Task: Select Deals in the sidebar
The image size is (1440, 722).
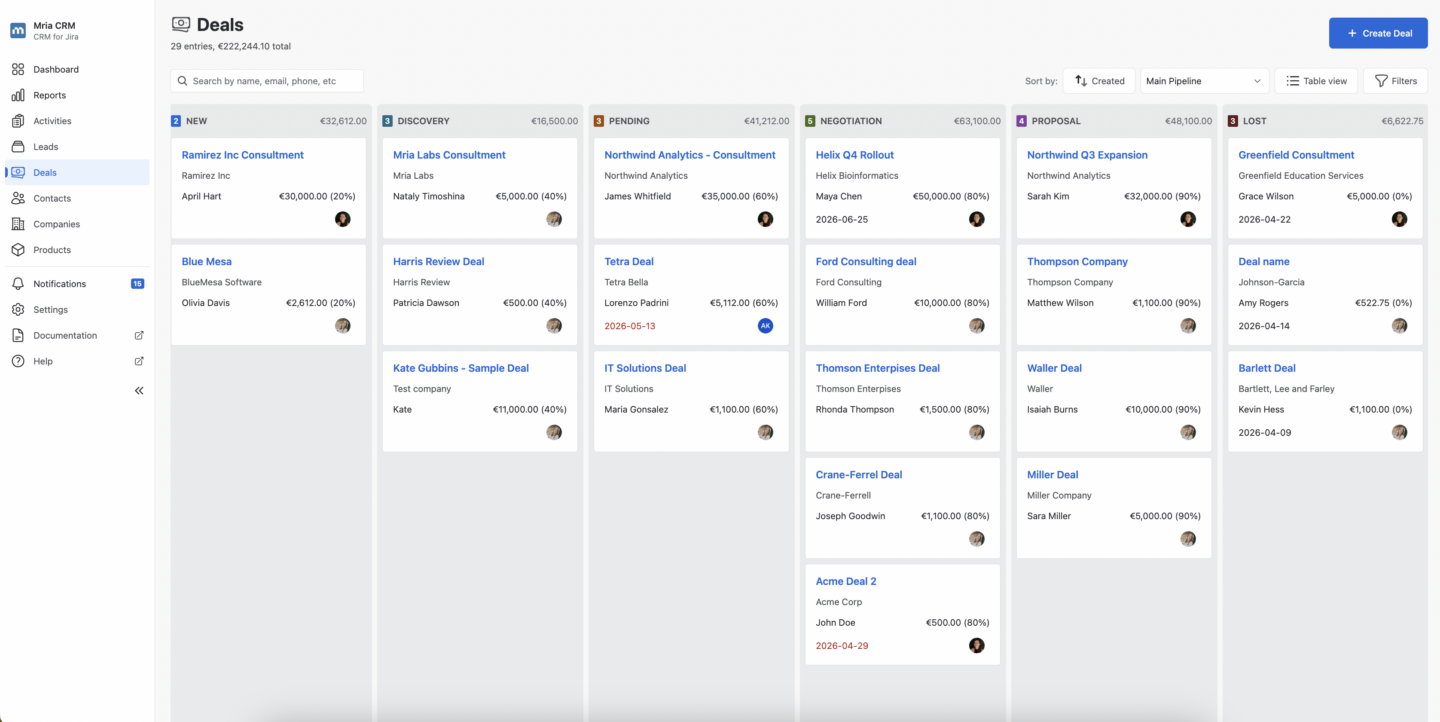Action: click(x=77, y=173)
